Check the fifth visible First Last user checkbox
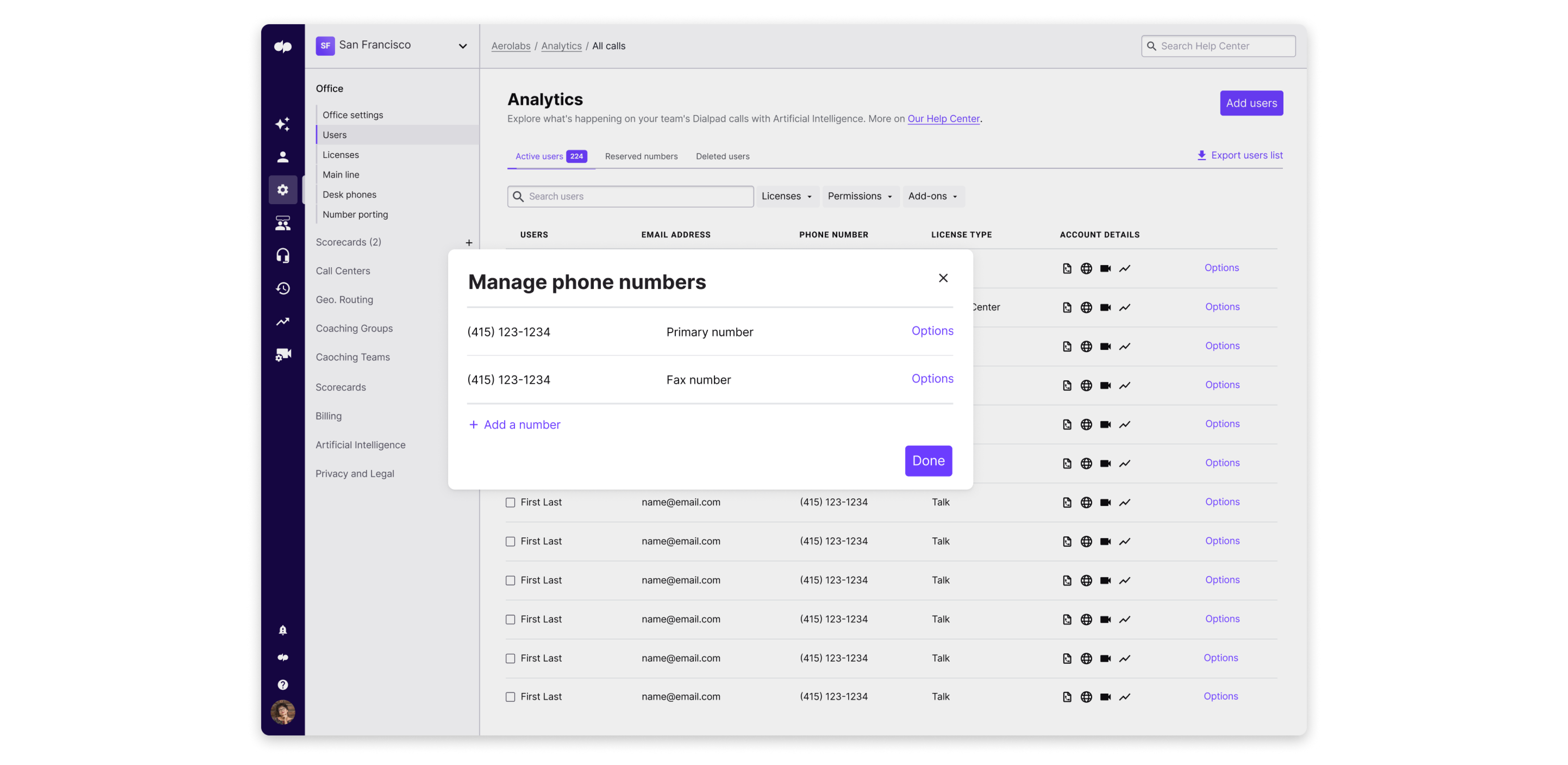The width and height of the screenshot is (1568, 765). [510, 658]
